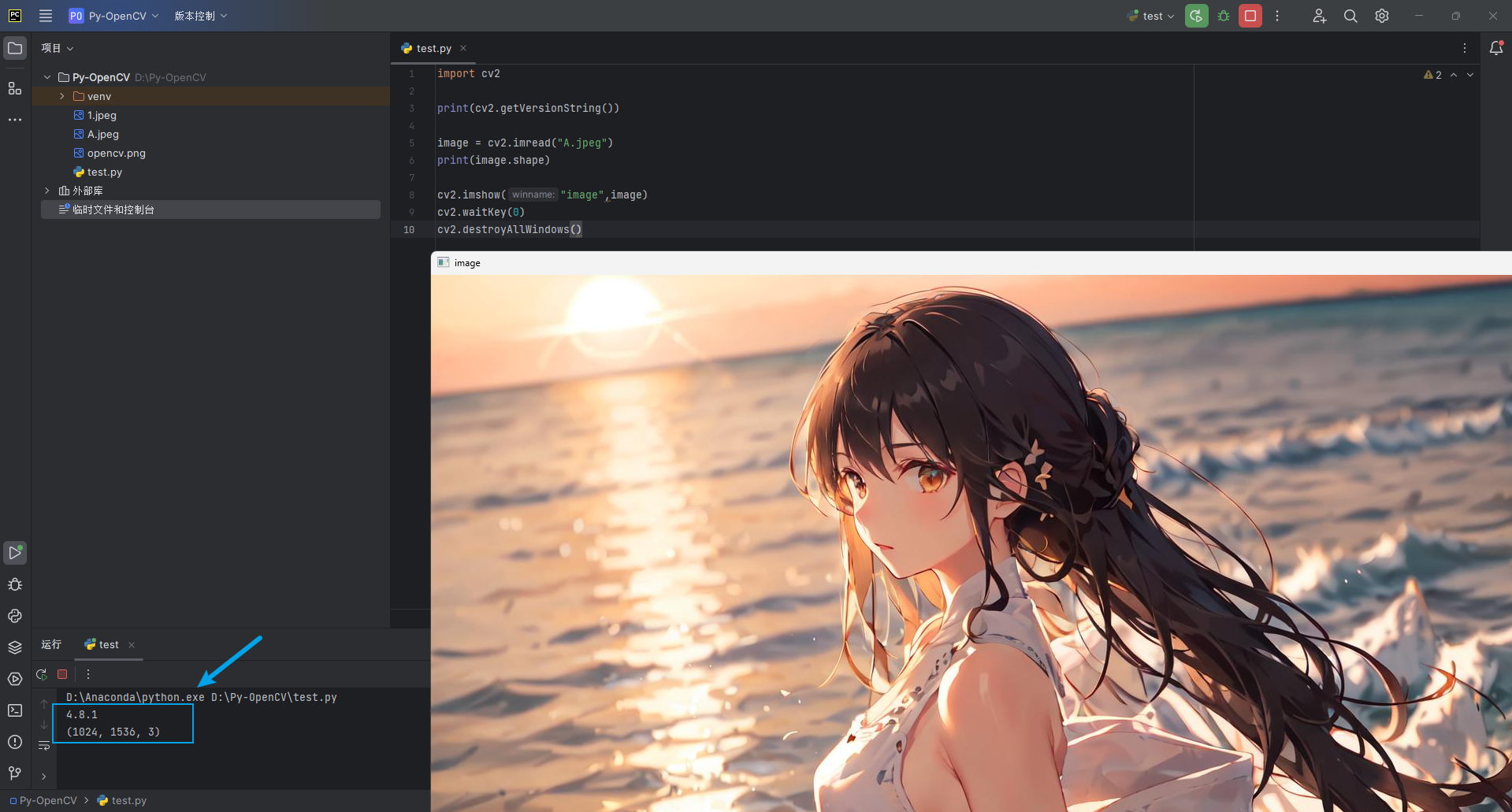Collapse the Py-OpenCV root folder
Viewport: 1512px width, 812px height.
(x=47, y=77)
